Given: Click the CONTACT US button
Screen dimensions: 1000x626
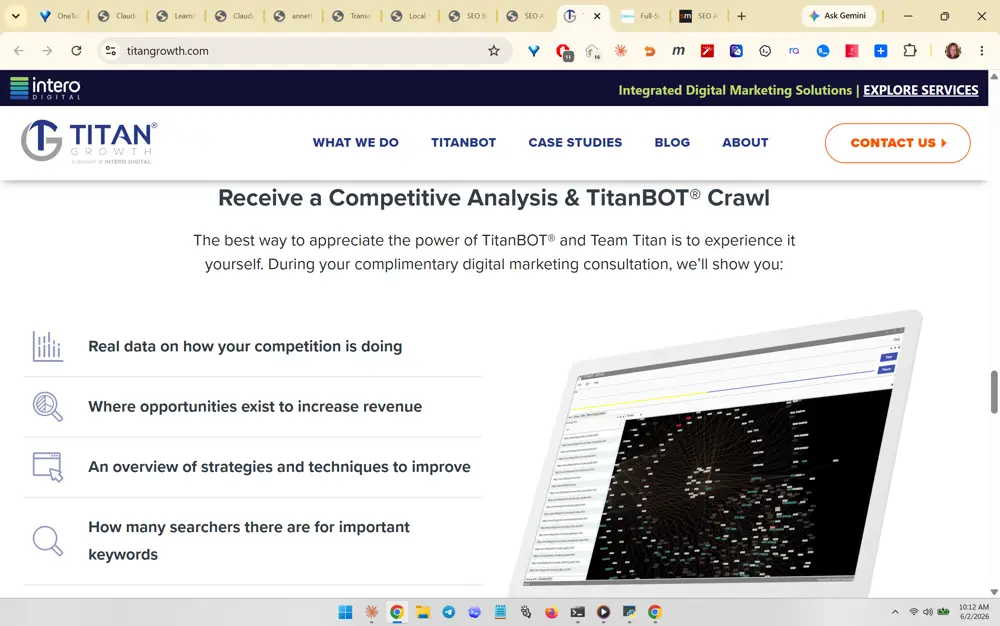Looking at the screenshot, I should [x=897, y=143].
